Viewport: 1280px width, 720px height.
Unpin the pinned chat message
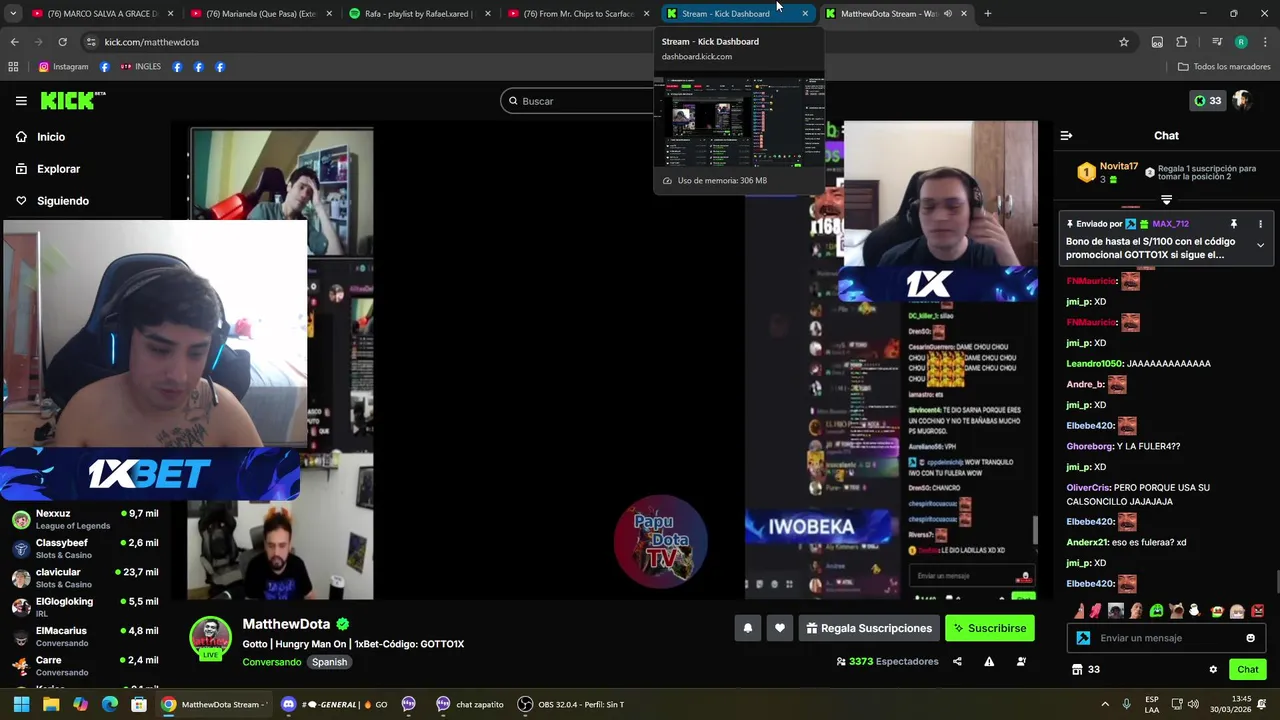[x=1234, y=224]
